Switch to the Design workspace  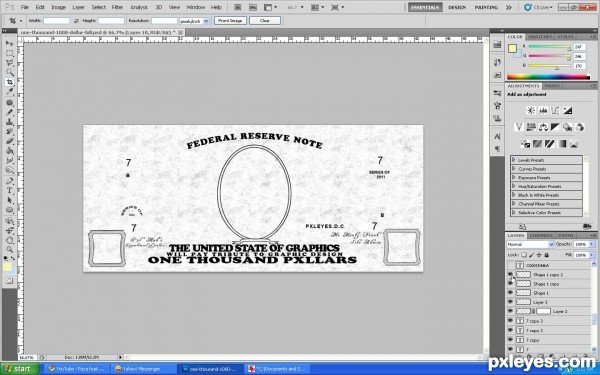click(x=457, y=7)
